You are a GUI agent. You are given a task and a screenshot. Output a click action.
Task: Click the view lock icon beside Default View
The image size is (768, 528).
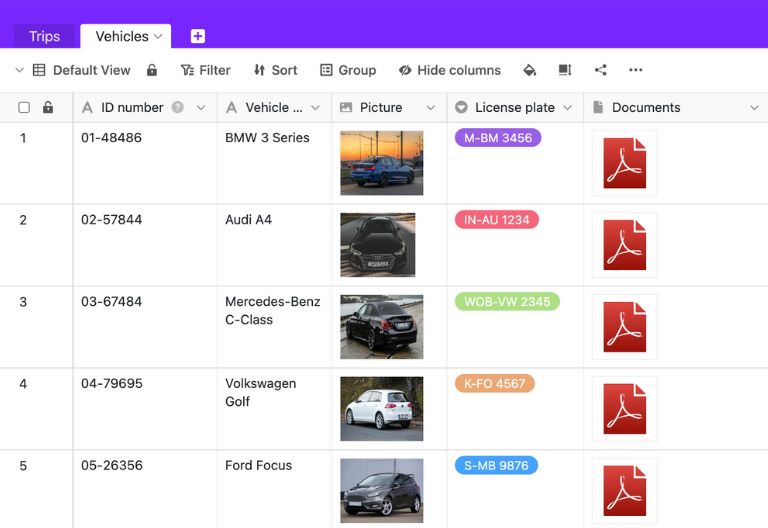point(152,70)
